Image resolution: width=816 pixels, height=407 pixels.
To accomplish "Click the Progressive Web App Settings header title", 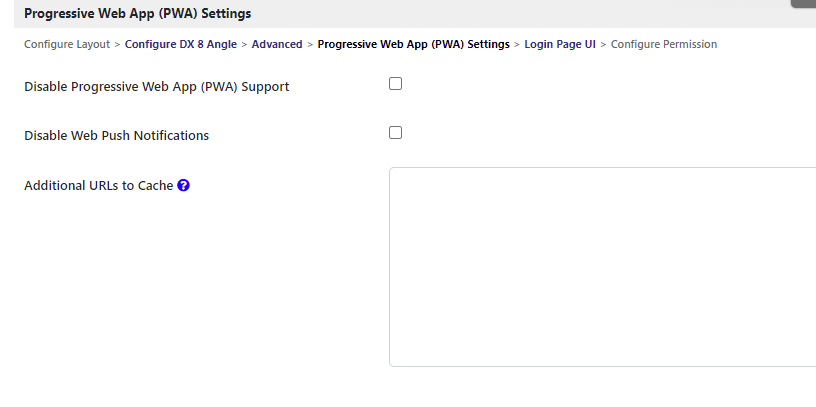I will point(137,14).
